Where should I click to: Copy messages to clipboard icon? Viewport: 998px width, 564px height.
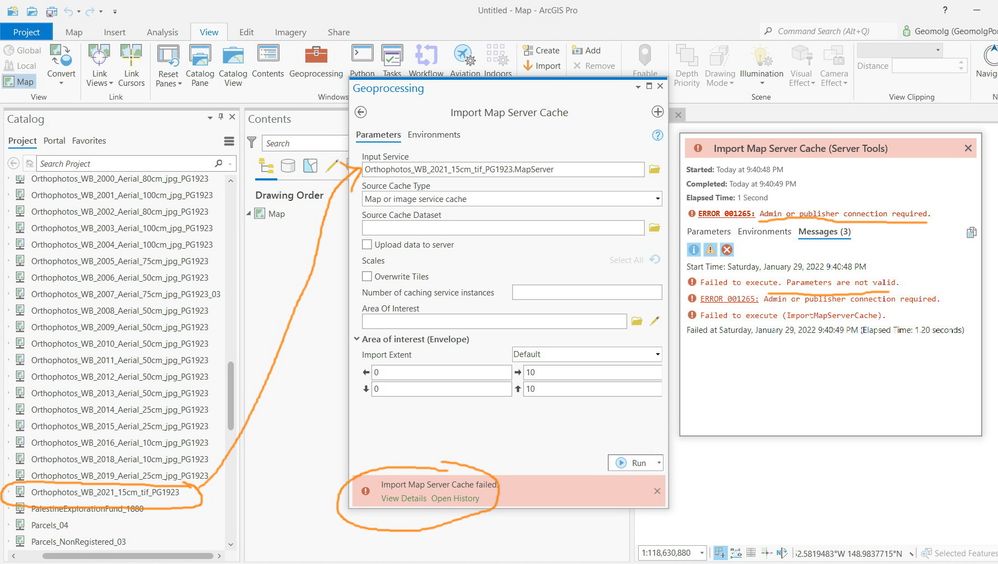971,232
